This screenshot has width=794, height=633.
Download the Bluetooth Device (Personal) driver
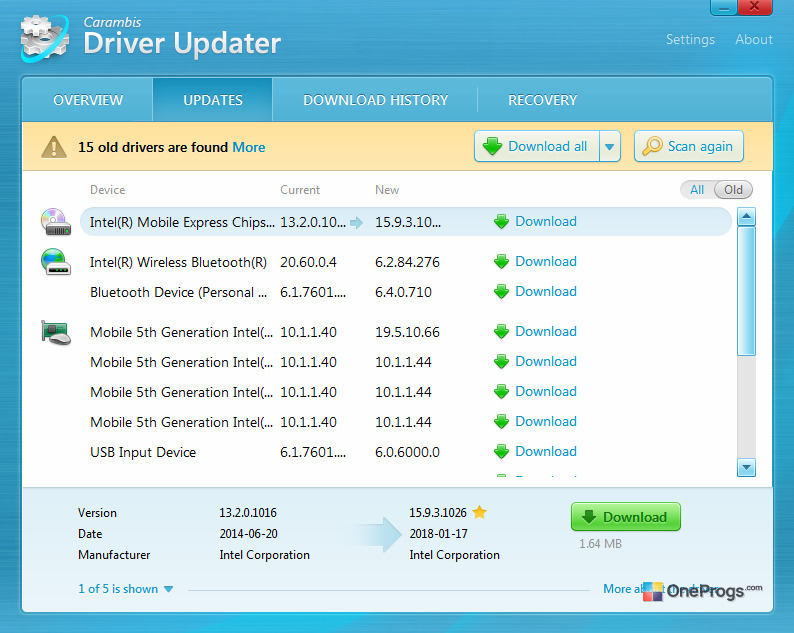click(545, 291)
